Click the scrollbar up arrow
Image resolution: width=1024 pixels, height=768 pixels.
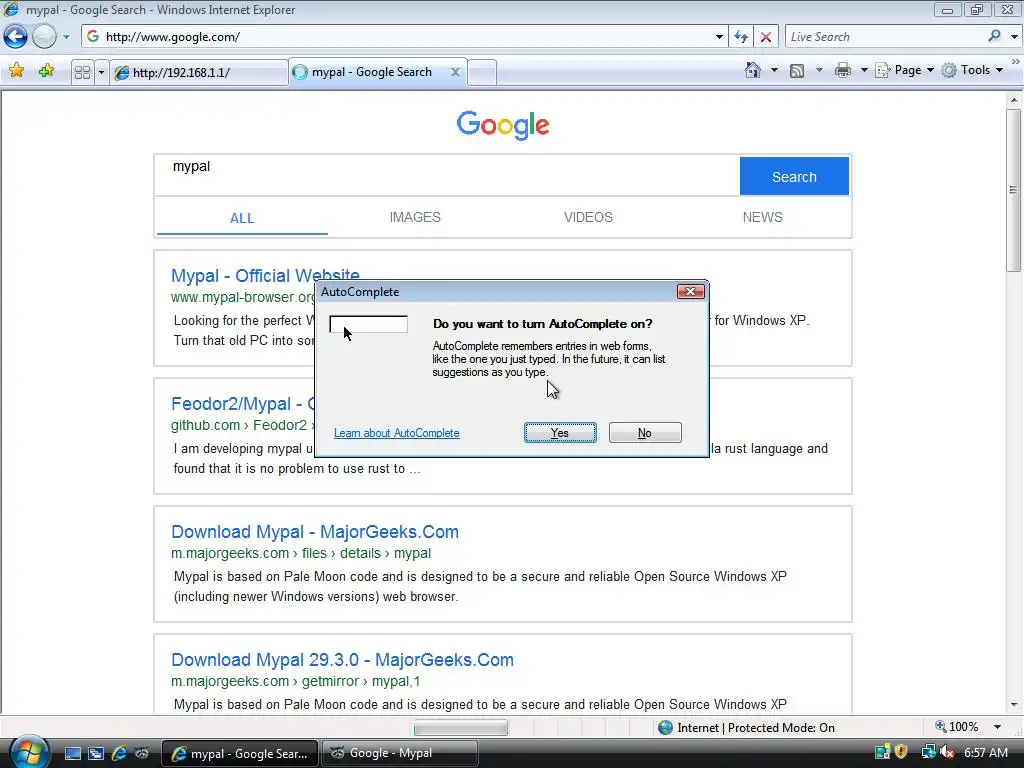1014,100
